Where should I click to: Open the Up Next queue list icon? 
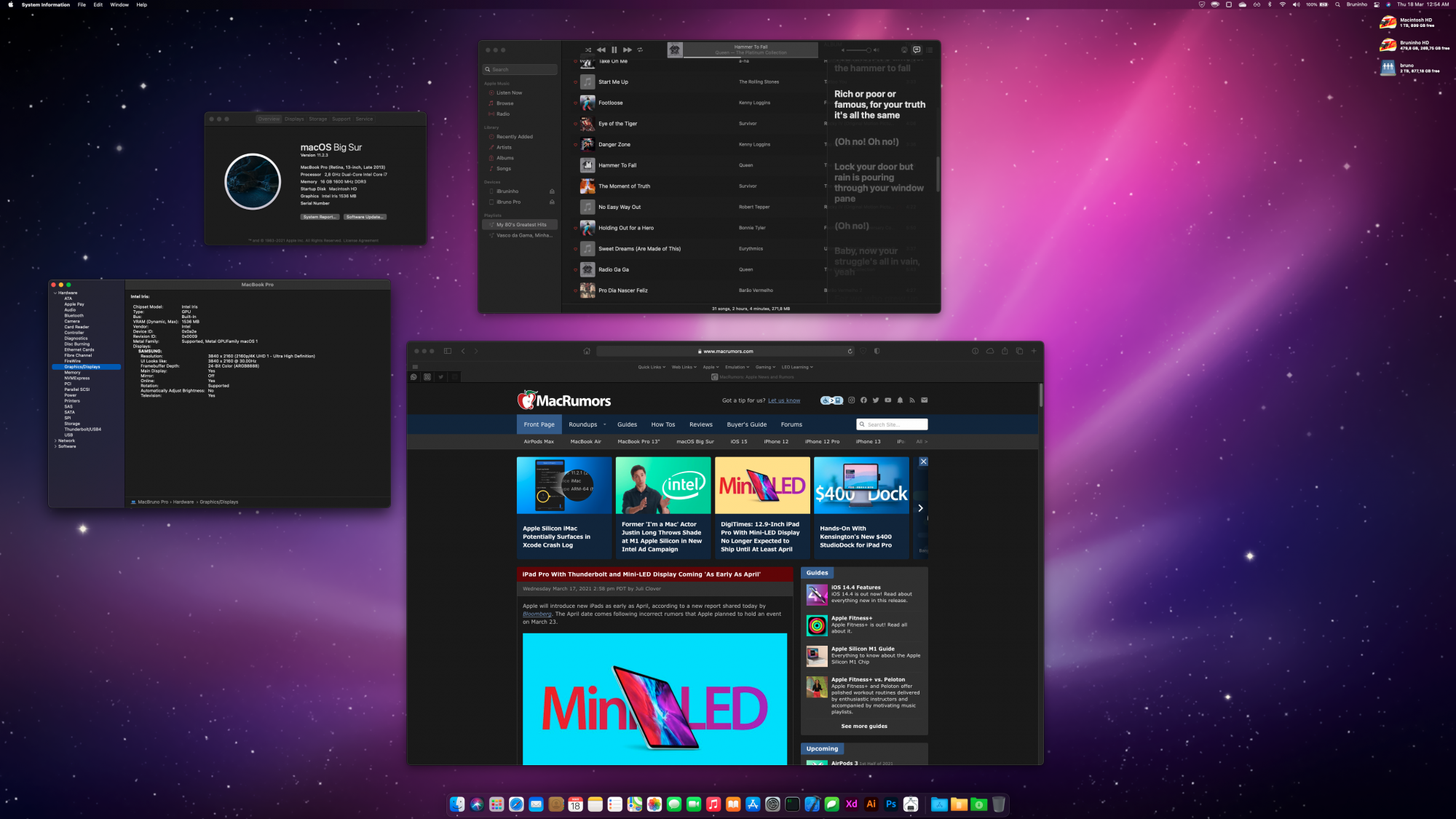coord(930,50)
